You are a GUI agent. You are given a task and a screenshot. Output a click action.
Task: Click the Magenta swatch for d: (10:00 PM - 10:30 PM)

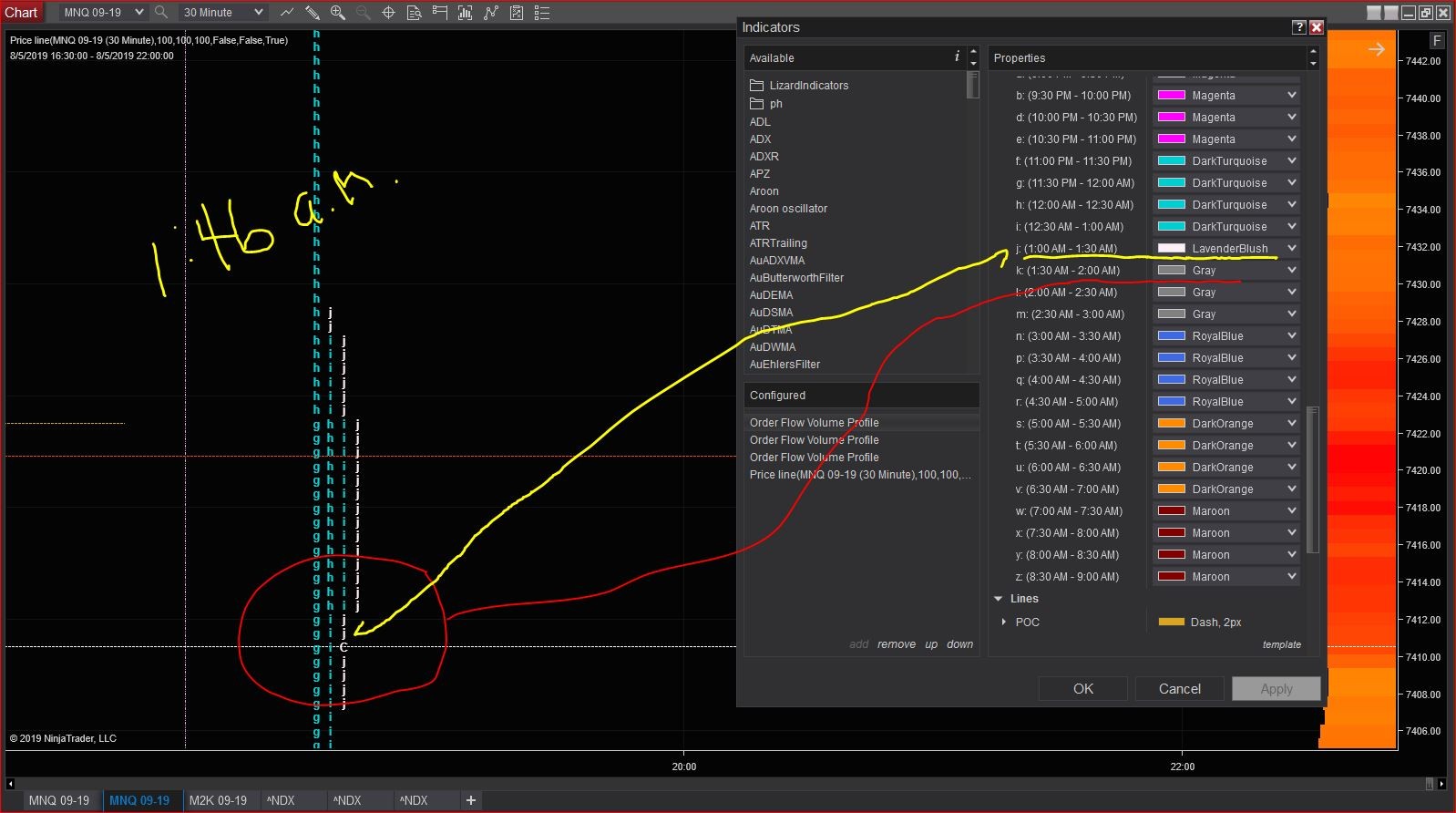pos(1171,118)
